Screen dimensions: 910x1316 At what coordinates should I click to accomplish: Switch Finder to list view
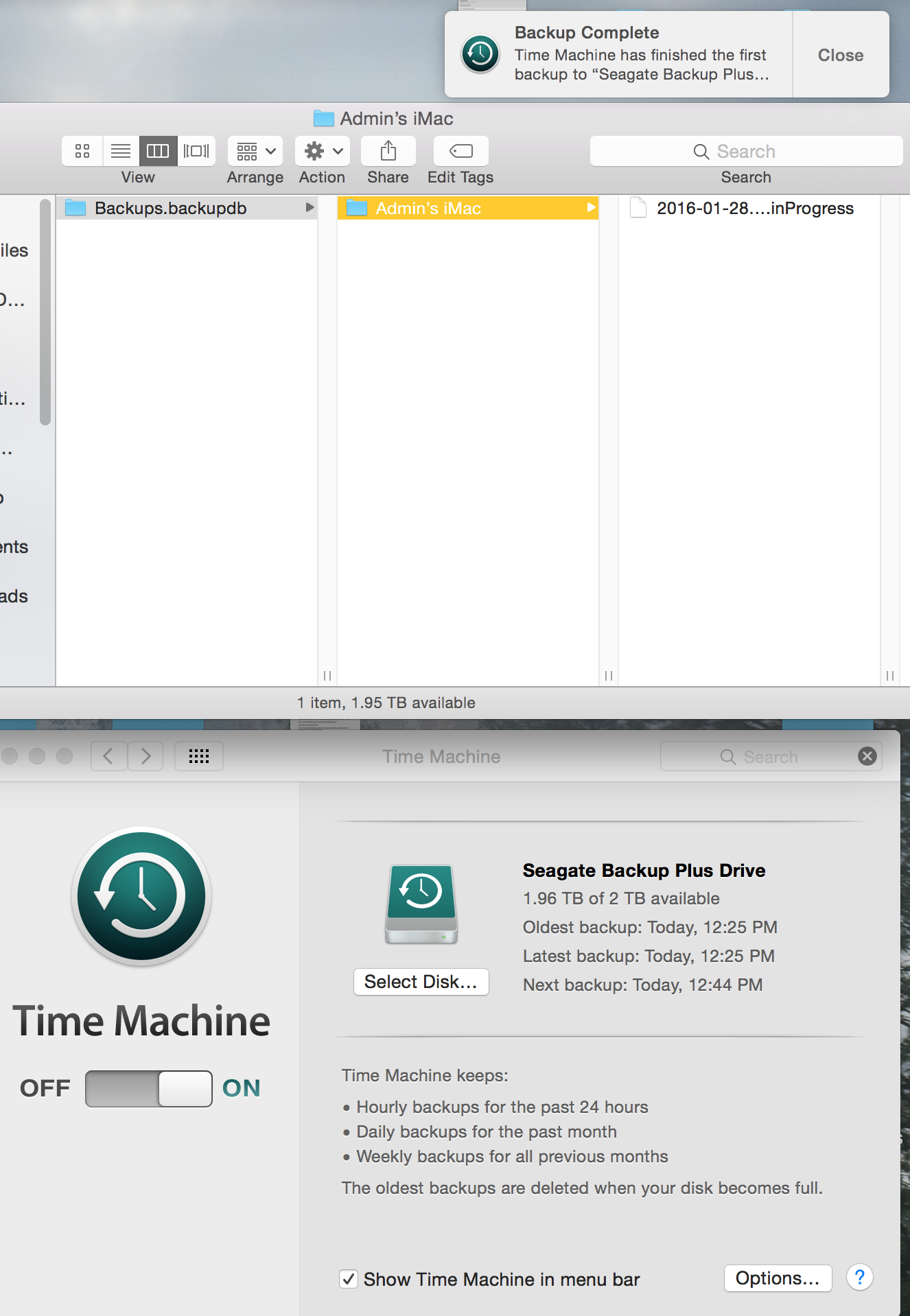[121, 151]
